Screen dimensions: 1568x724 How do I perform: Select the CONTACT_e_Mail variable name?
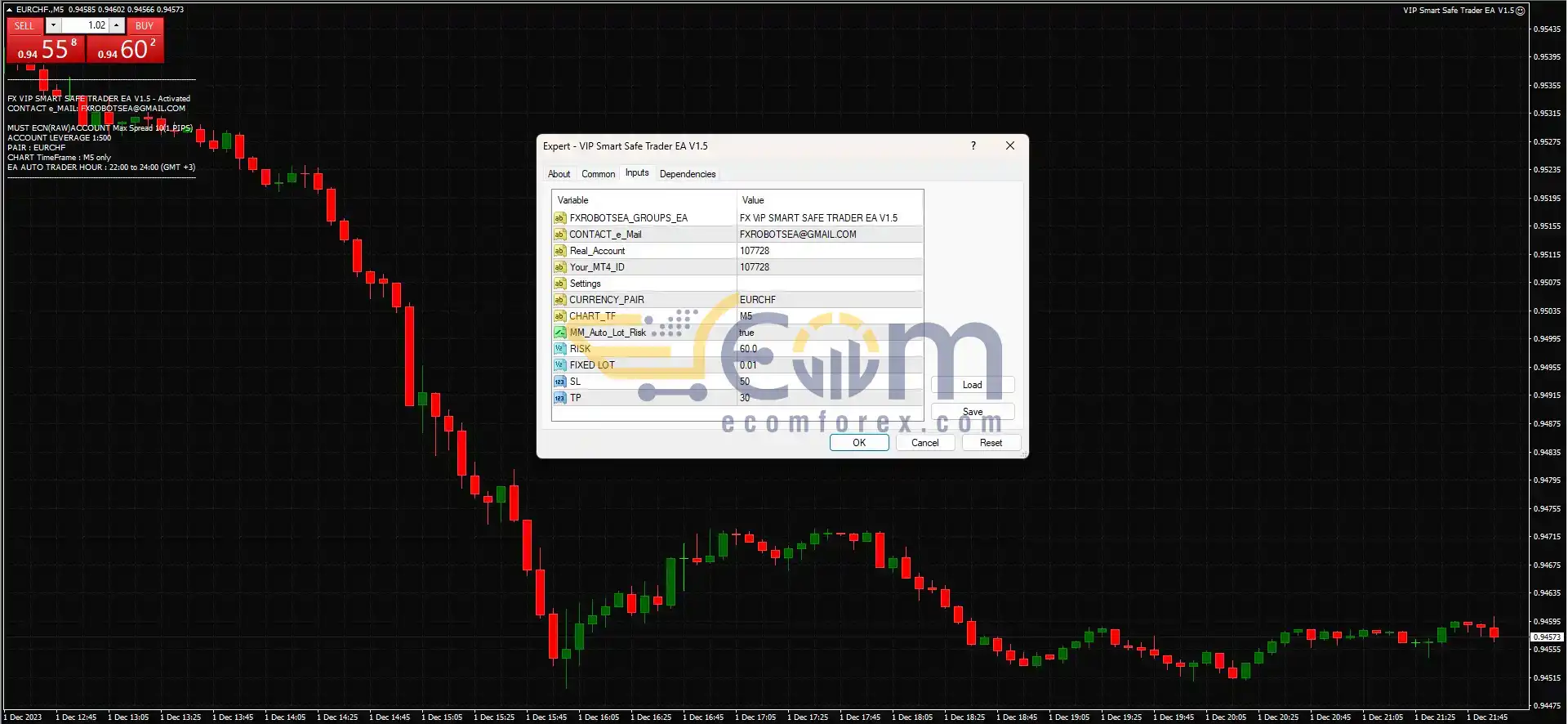pos(605,235)
